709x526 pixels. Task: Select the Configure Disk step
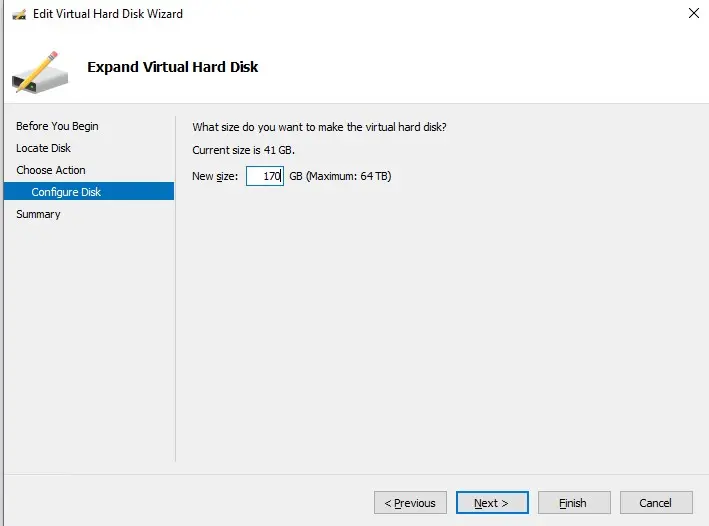click(66, 192)
